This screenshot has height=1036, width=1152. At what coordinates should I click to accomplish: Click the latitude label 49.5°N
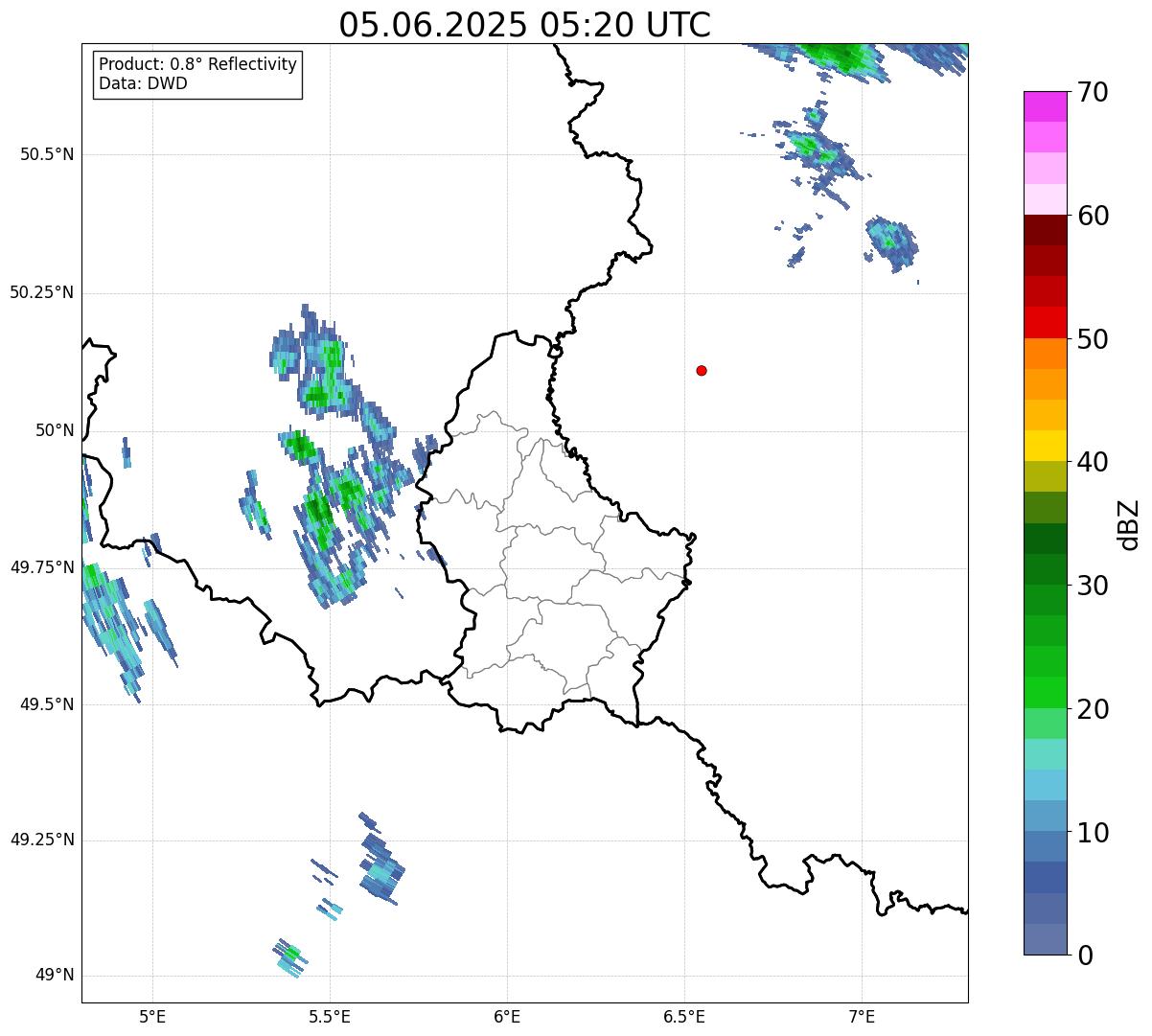click(x=47, y=704)
